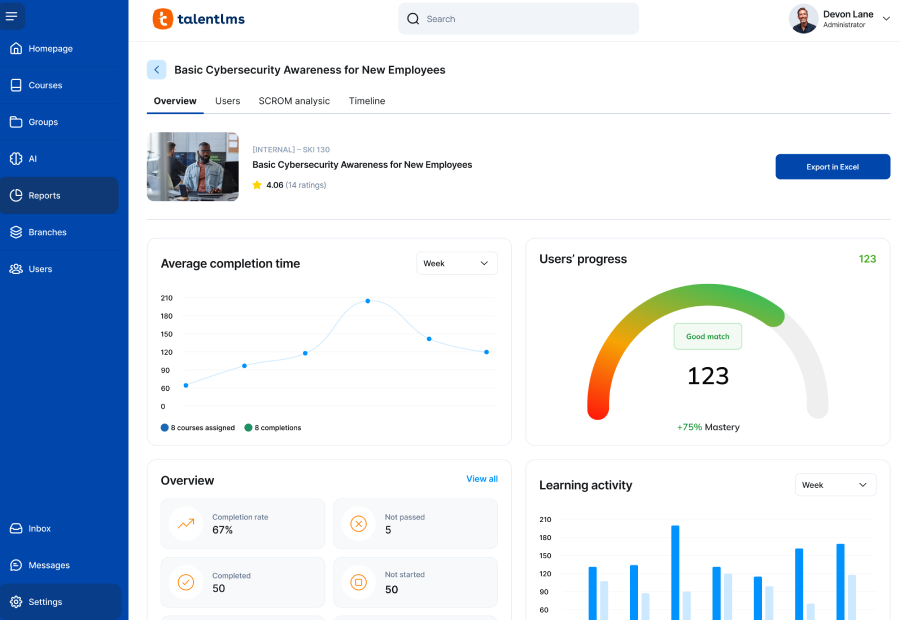The height and width of the screenshot is (620, 900).
Task: Click the Not passed 5 value
Action: pyautogui.click(x=388, y=530)
